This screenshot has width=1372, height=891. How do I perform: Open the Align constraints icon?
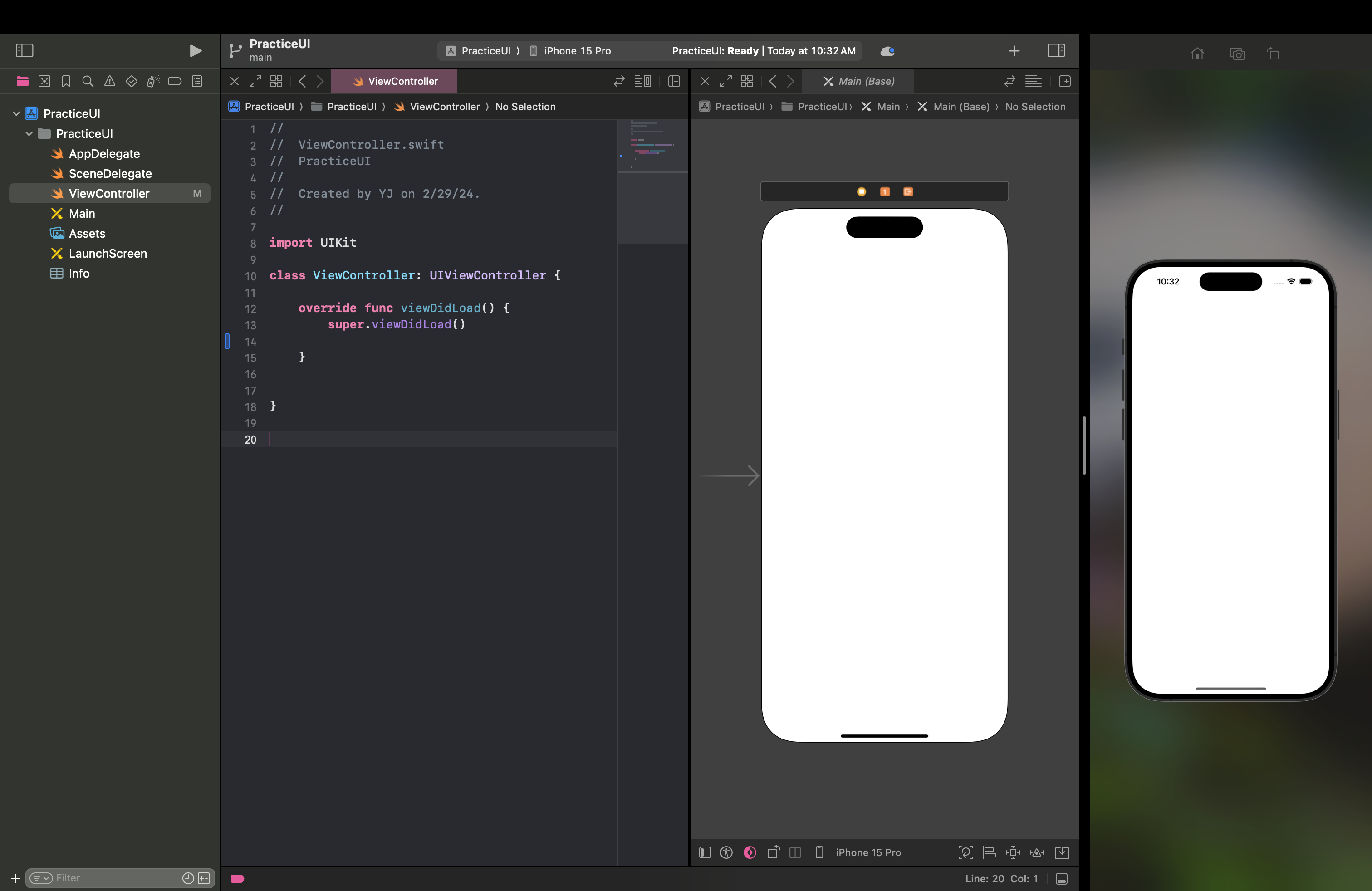989,852
